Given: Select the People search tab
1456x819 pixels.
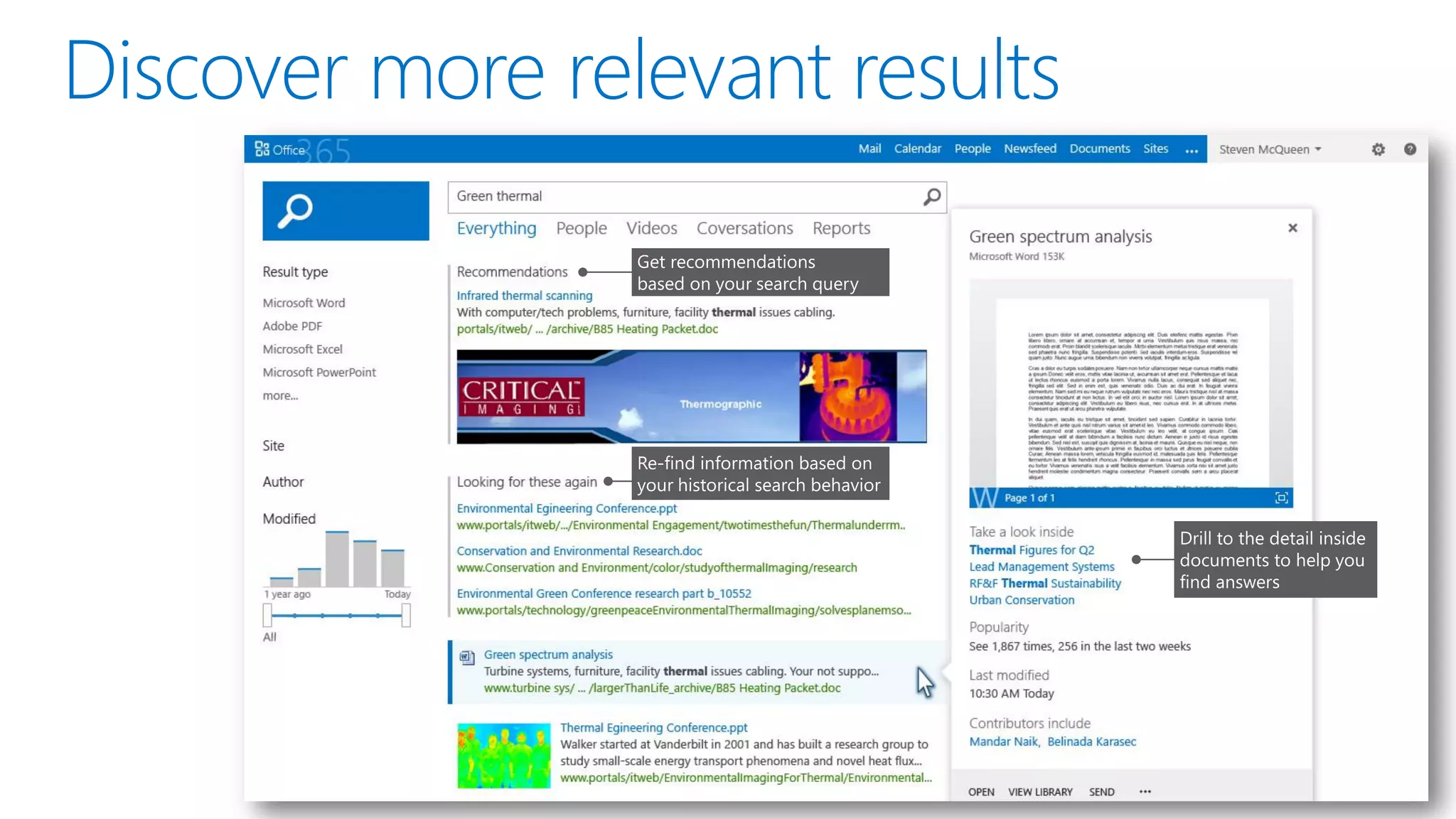Looking at the screenshot, I should [x=581, y=228].
